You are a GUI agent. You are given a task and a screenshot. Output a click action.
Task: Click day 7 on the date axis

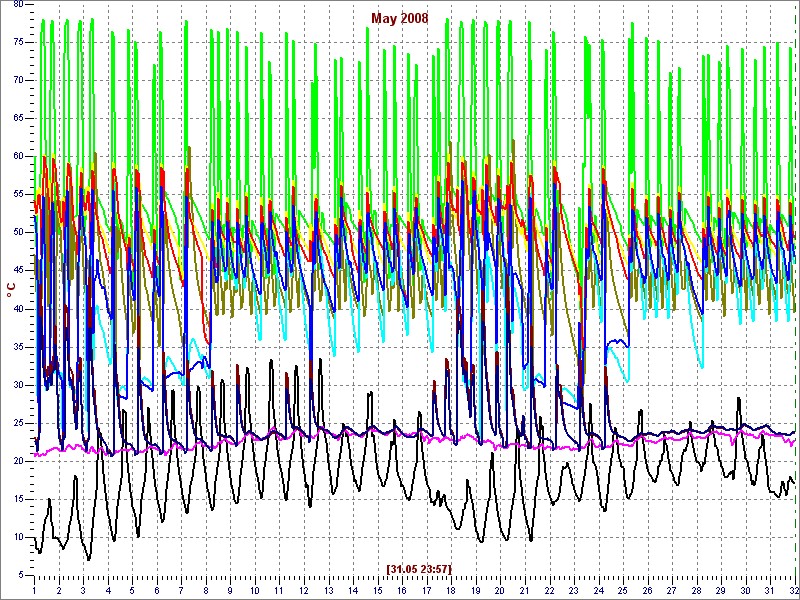(x=181, y=590)
